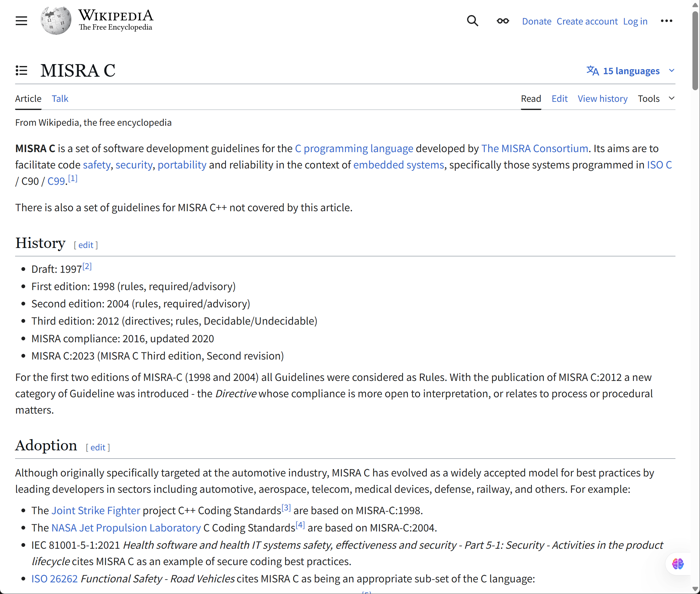This screenshot has width=700, height=594.
Task: Follow the security link
Action: click(134, 165)
